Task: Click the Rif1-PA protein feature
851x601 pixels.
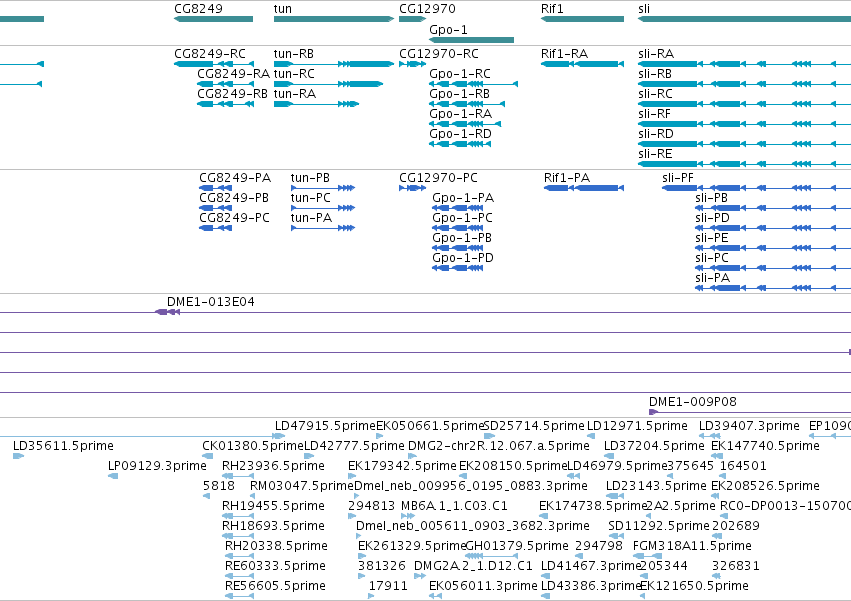Action: coord(584,188)
